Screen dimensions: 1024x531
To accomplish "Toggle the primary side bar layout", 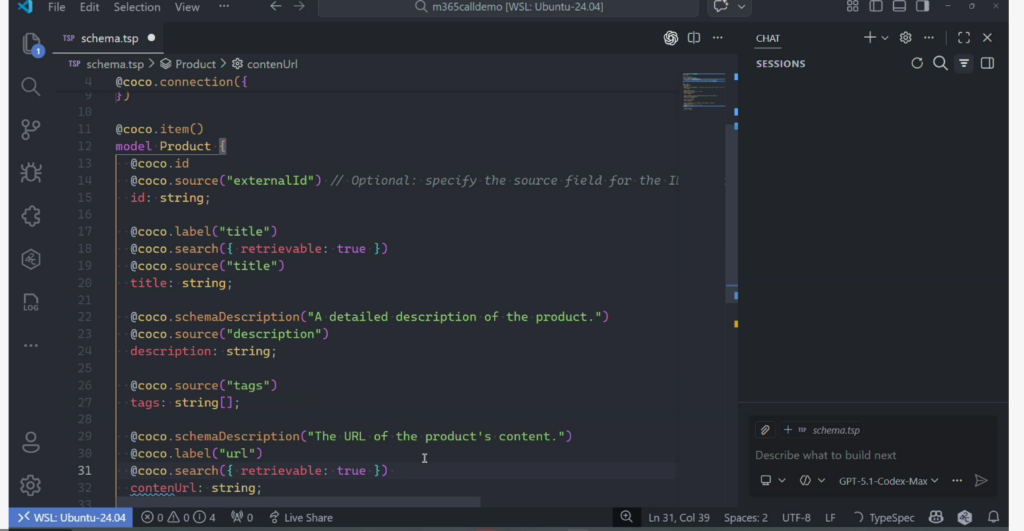I will [x=876, y=7].
